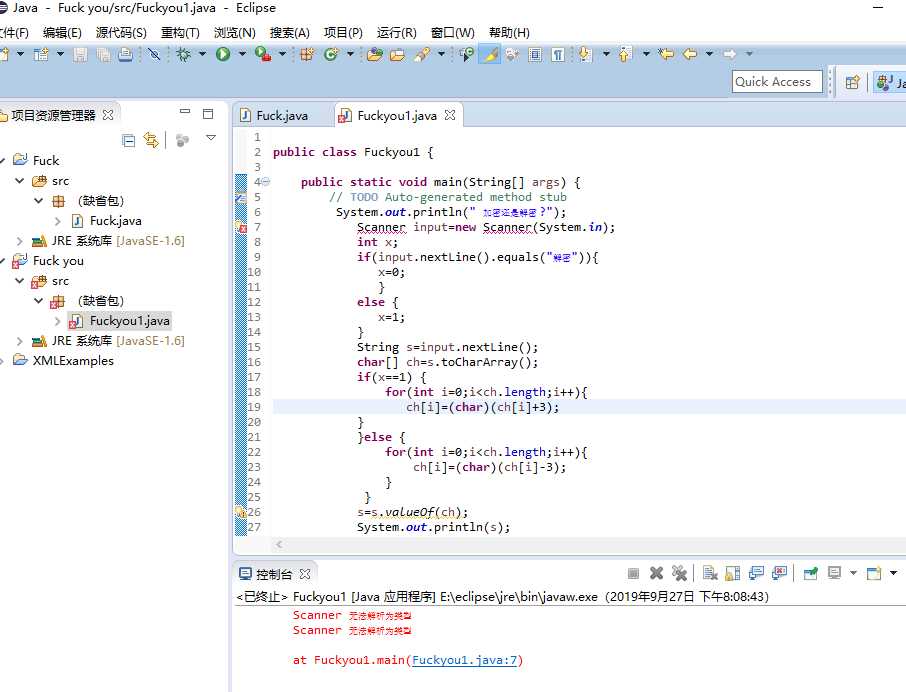This screenshot has height=692, width=906.
Task: Close the 项目资源管理器 view
Action: 108,114
